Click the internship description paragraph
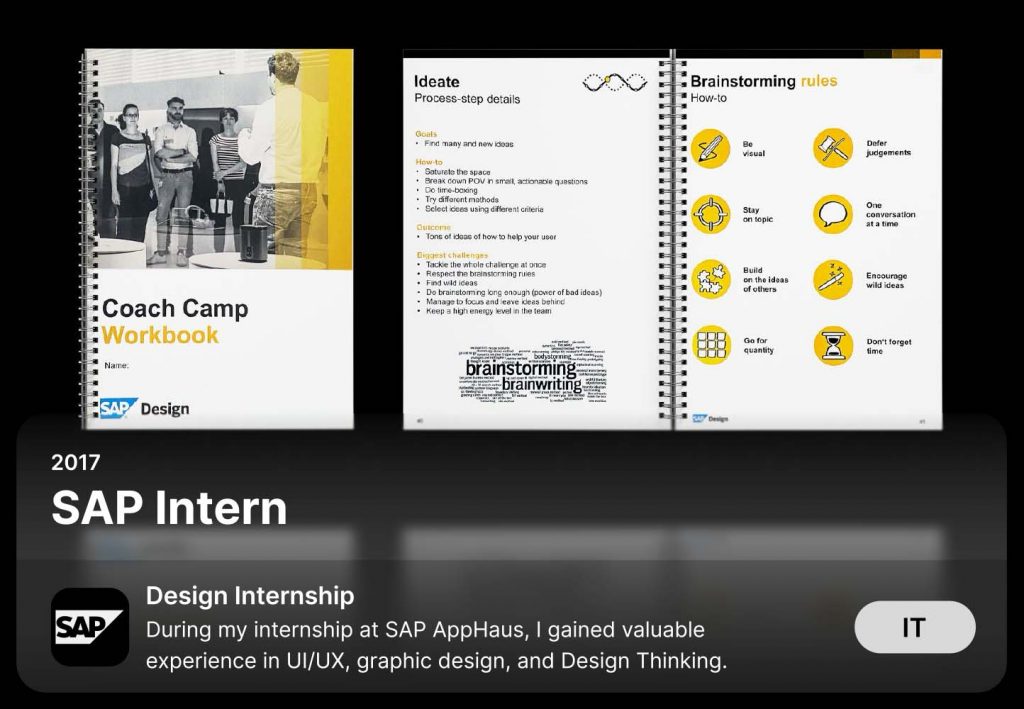Viewport: 1024px width, 709px height. click(436, 645)
